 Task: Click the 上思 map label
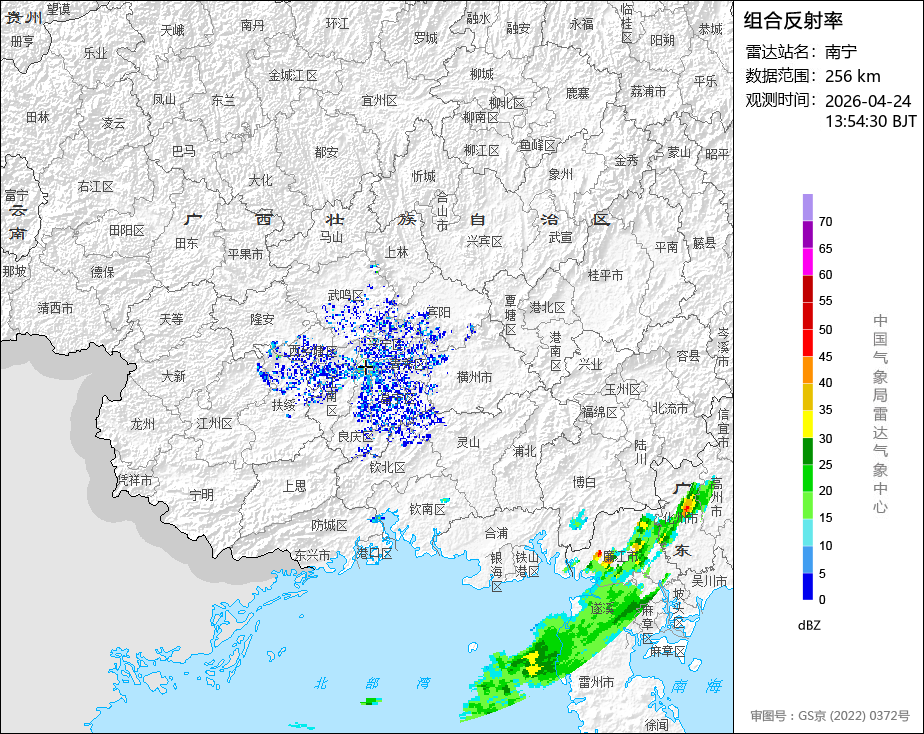click(295, 486)
